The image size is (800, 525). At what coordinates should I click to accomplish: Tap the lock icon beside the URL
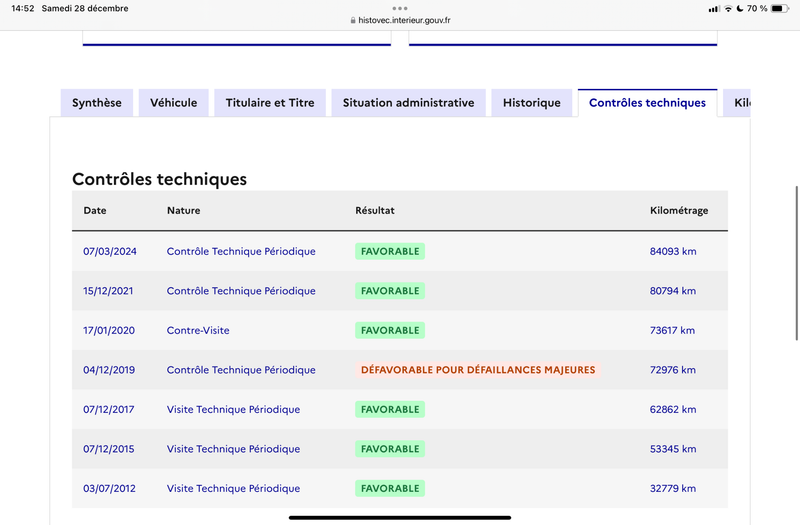pos(353,20)
